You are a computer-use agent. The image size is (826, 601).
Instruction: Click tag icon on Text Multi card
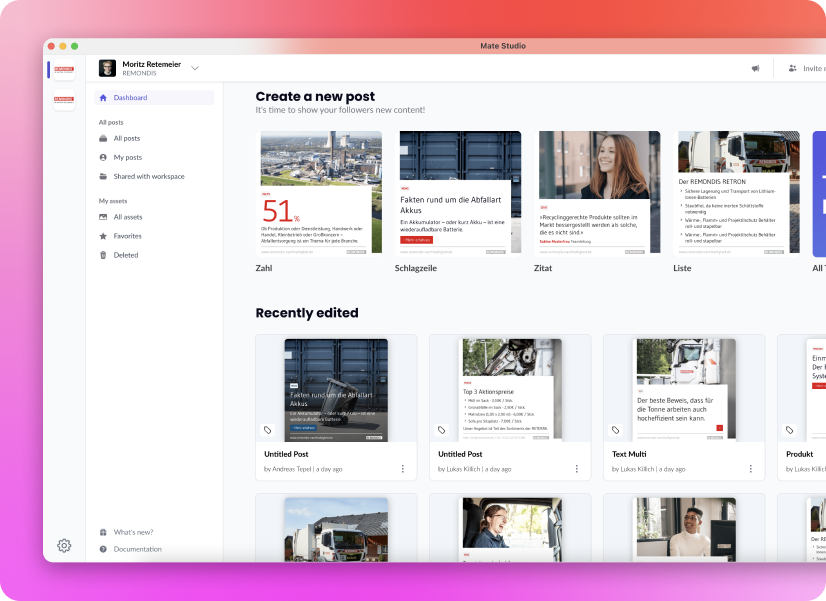(x=615, y=430)
